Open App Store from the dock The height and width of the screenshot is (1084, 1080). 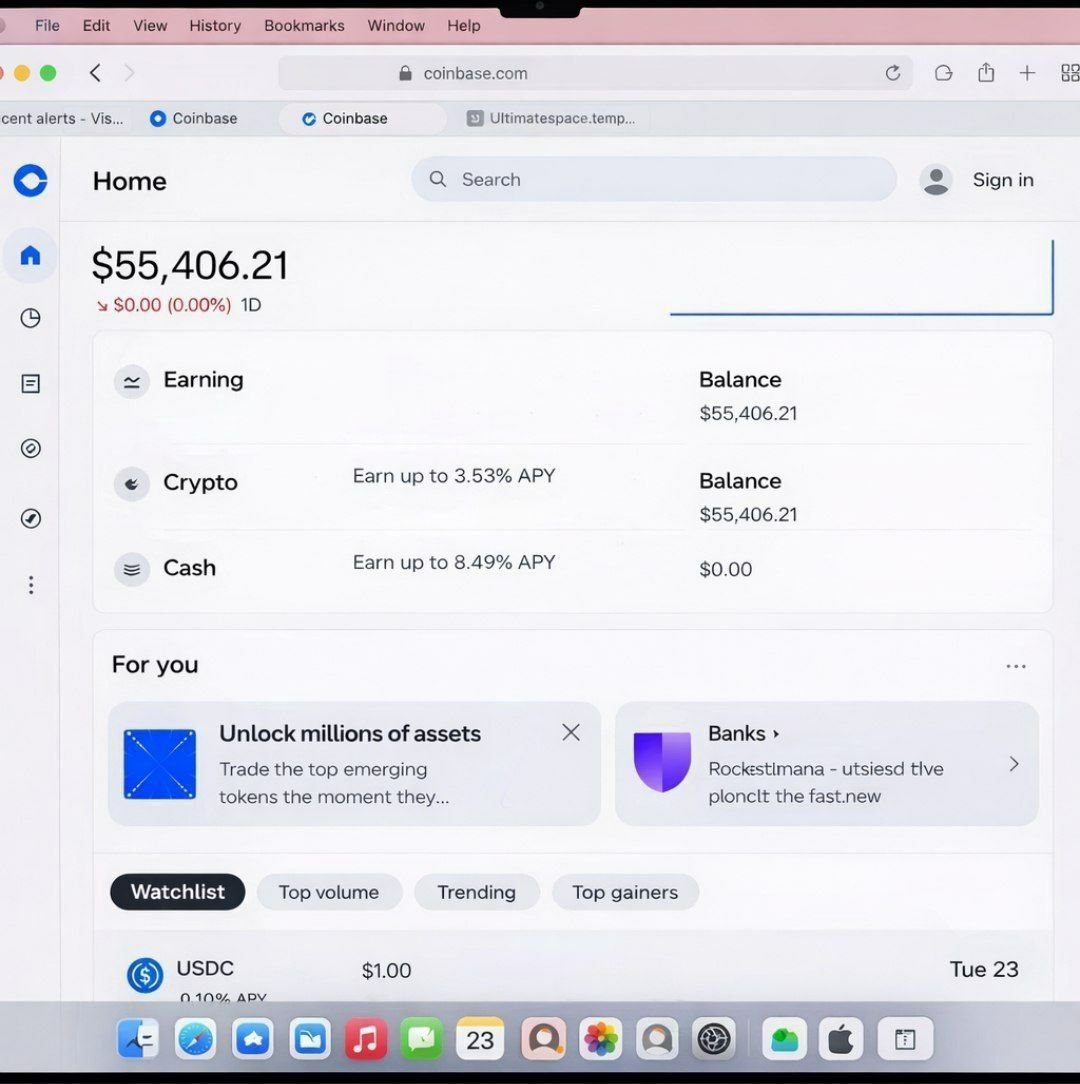(x=253, y=1038)
